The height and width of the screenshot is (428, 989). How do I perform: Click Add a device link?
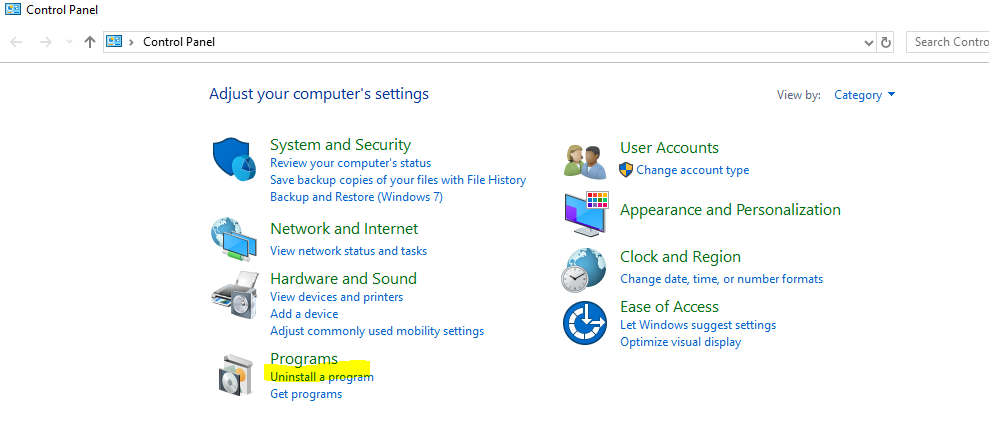(304, 313)
